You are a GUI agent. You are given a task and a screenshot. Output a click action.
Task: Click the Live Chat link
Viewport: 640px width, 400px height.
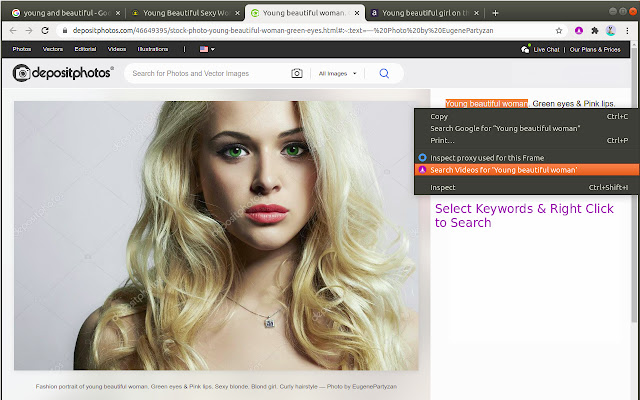pos(546,48)
